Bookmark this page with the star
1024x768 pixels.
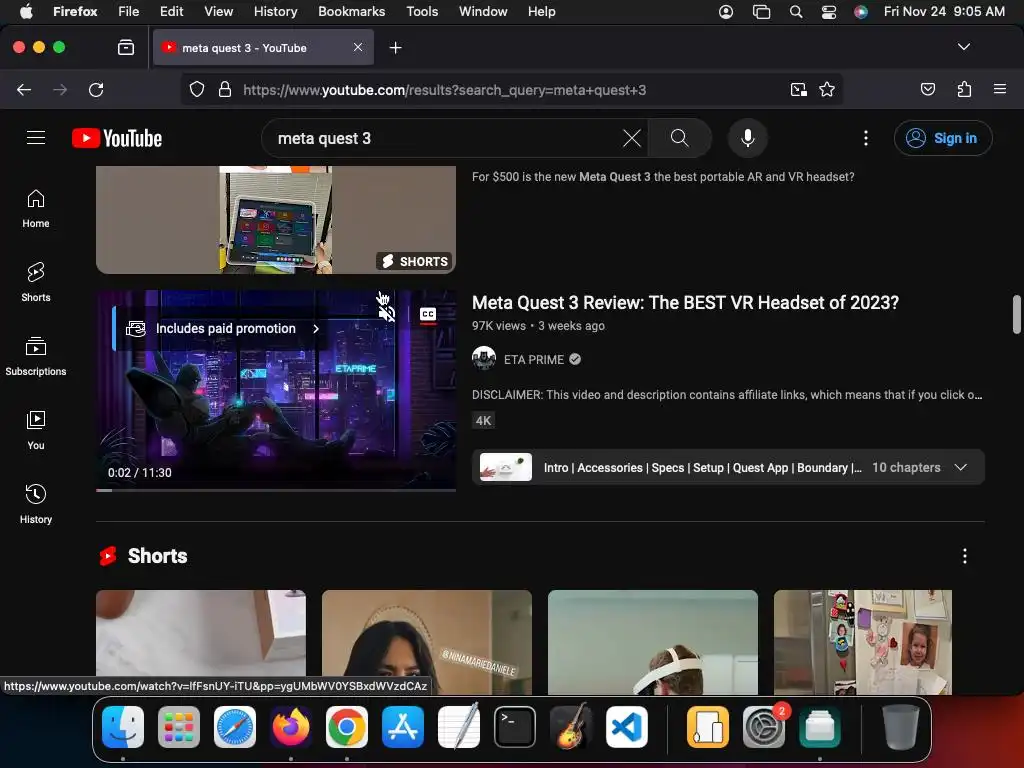coord(827,89)
